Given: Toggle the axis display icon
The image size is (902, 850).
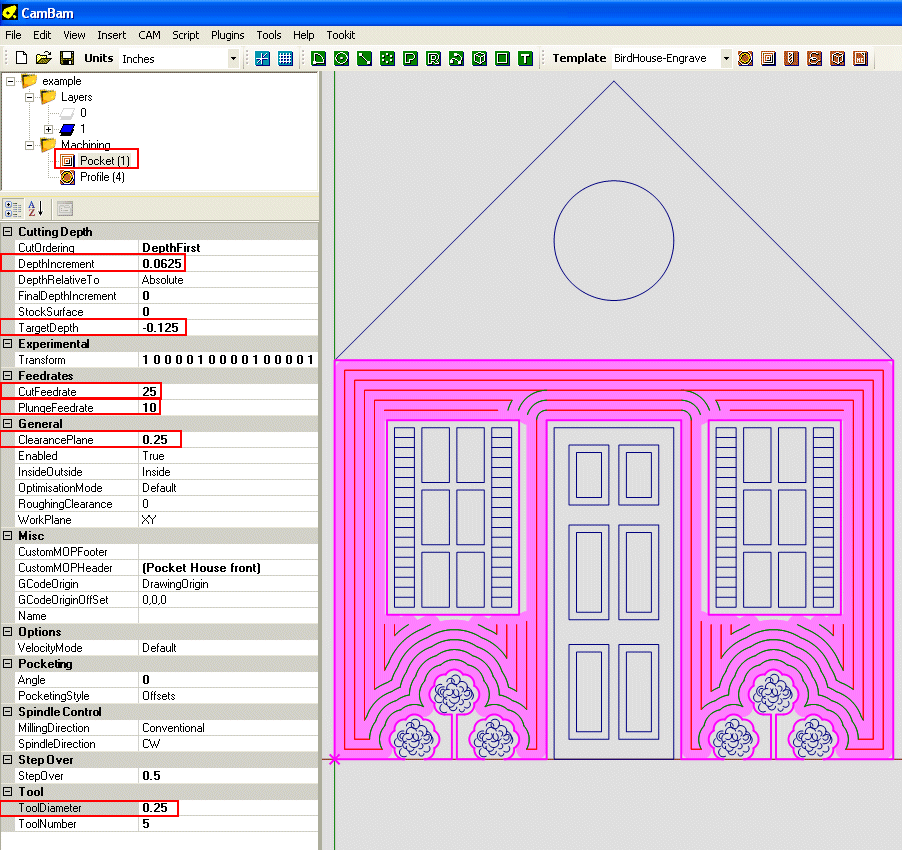Looking at the screenshot, I should click(x=262, y=59).
